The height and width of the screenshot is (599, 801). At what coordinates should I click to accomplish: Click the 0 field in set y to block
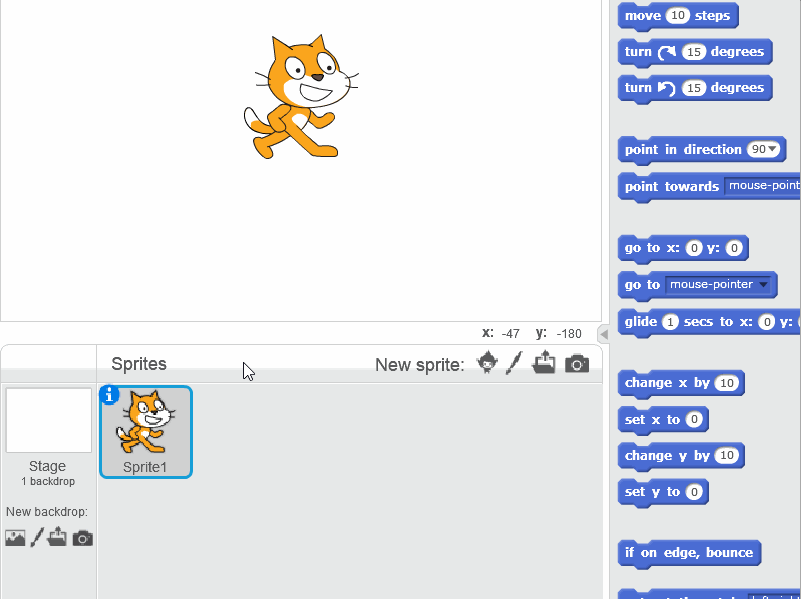coord(694,492)
